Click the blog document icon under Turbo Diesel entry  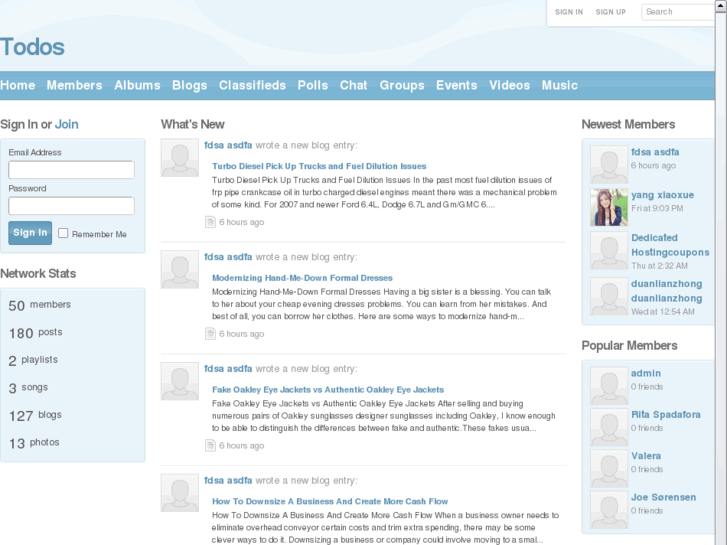point(210,222)
